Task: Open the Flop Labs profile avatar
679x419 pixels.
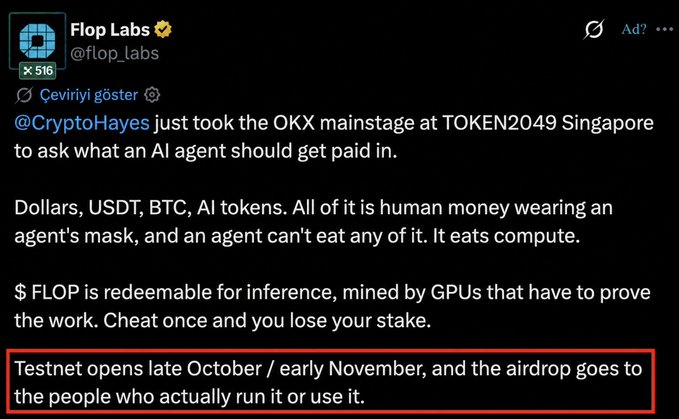Action: click(x=37, y=40)
